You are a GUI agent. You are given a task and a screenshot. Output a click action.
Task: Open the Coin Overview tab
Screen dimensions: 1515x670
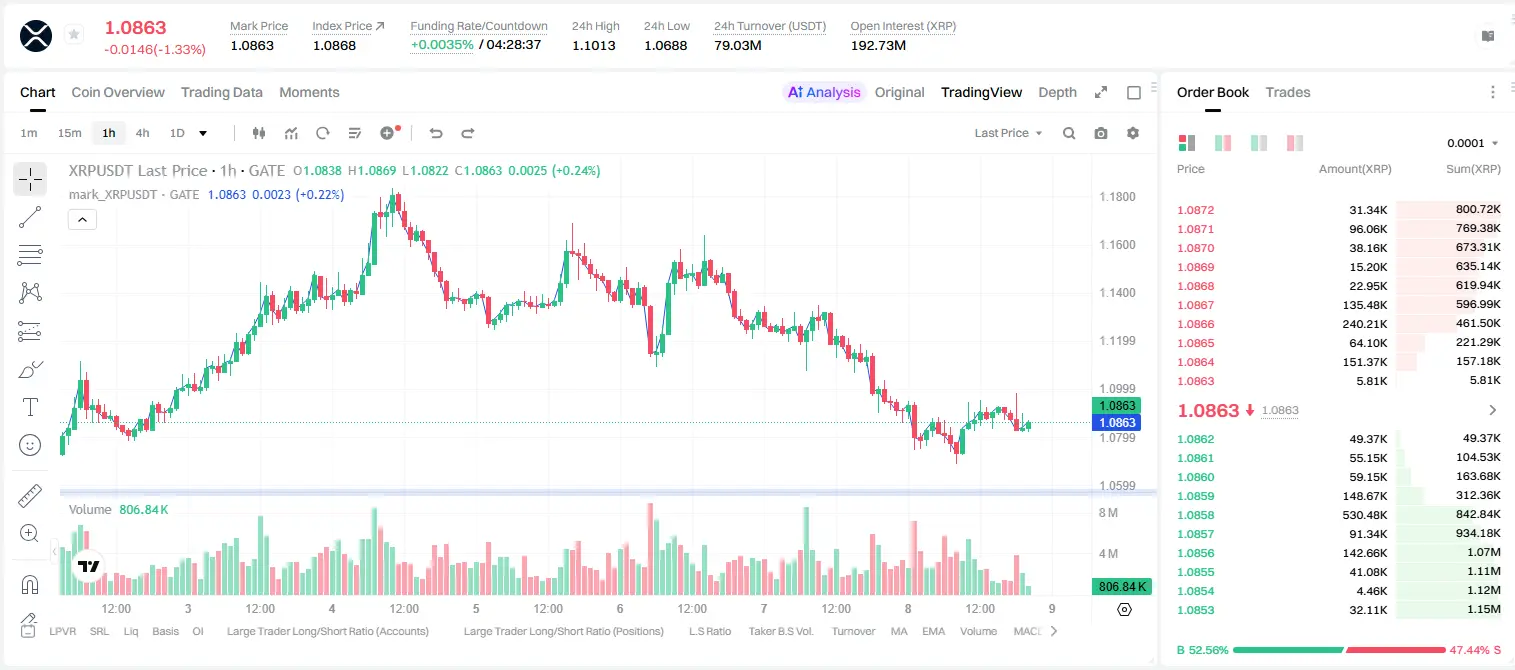118,92
